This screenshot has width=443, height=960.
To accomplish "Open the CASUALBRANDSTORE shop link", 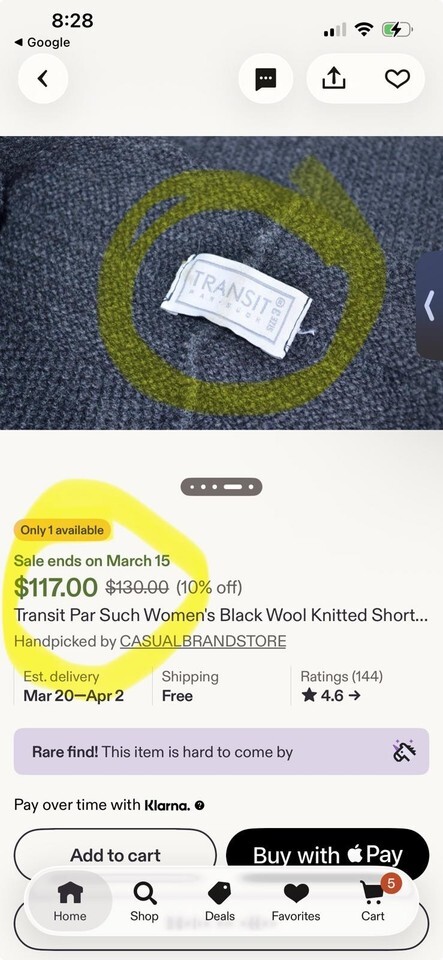I will pos(203,641).
